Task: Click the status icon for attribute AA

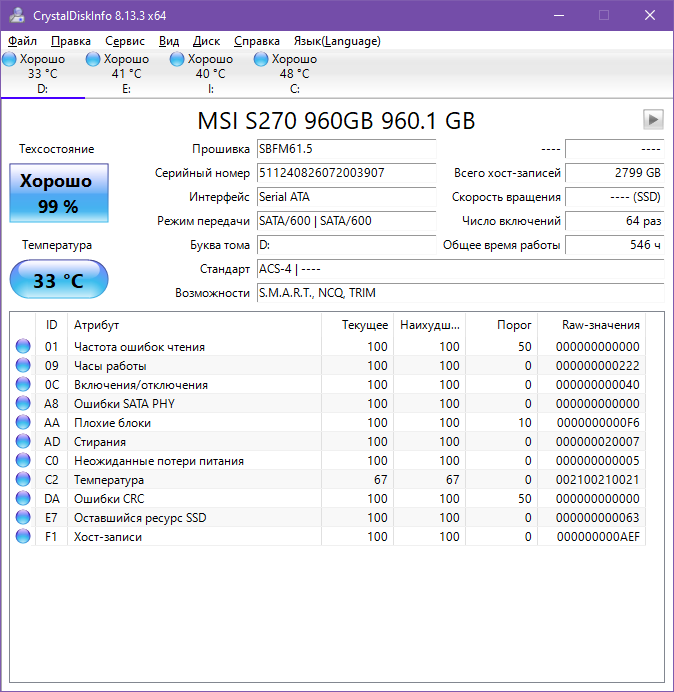Action: point(23,422)
